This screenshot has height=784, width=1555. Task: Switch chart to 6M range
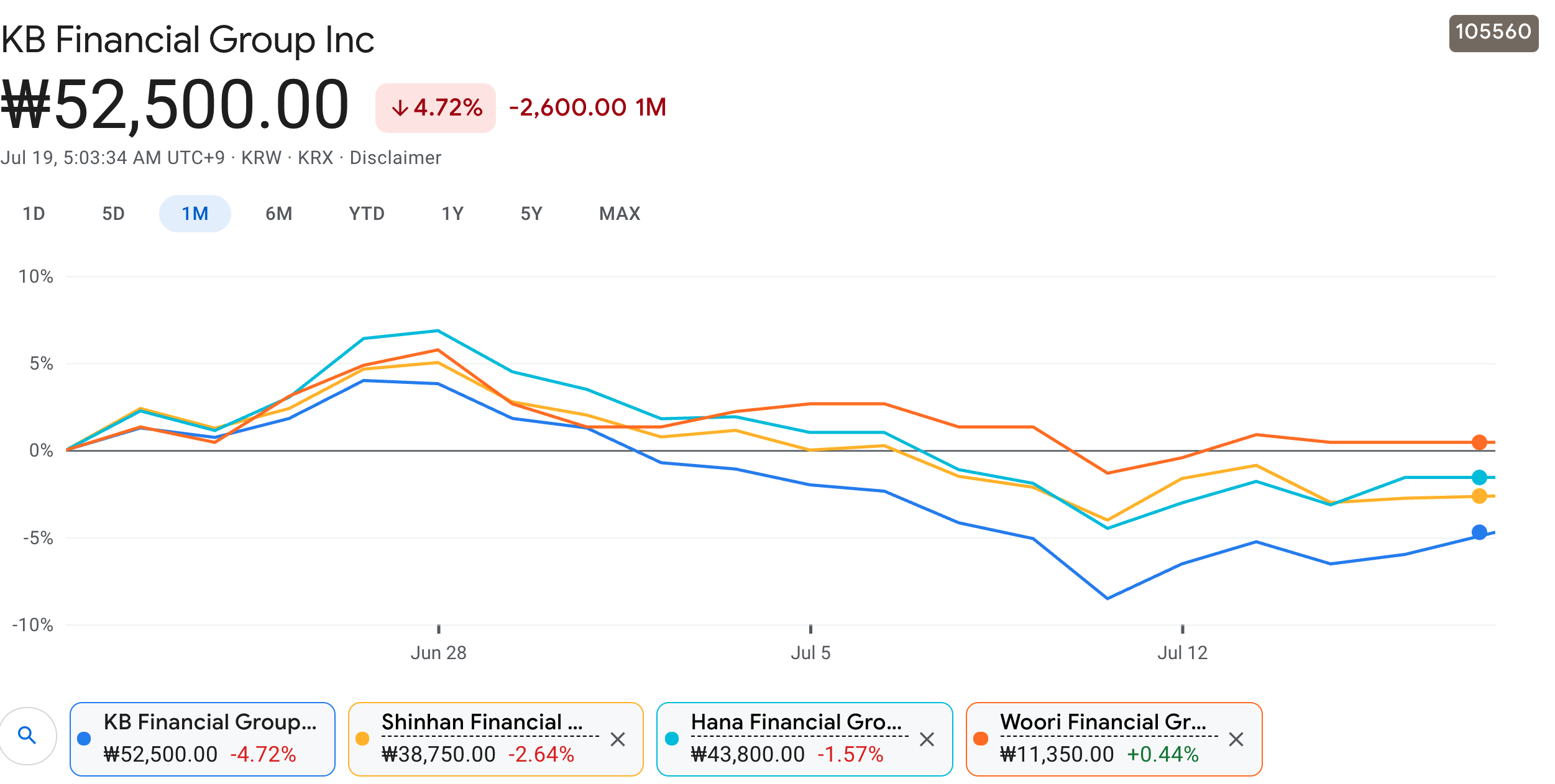click(x=279, y=214)
